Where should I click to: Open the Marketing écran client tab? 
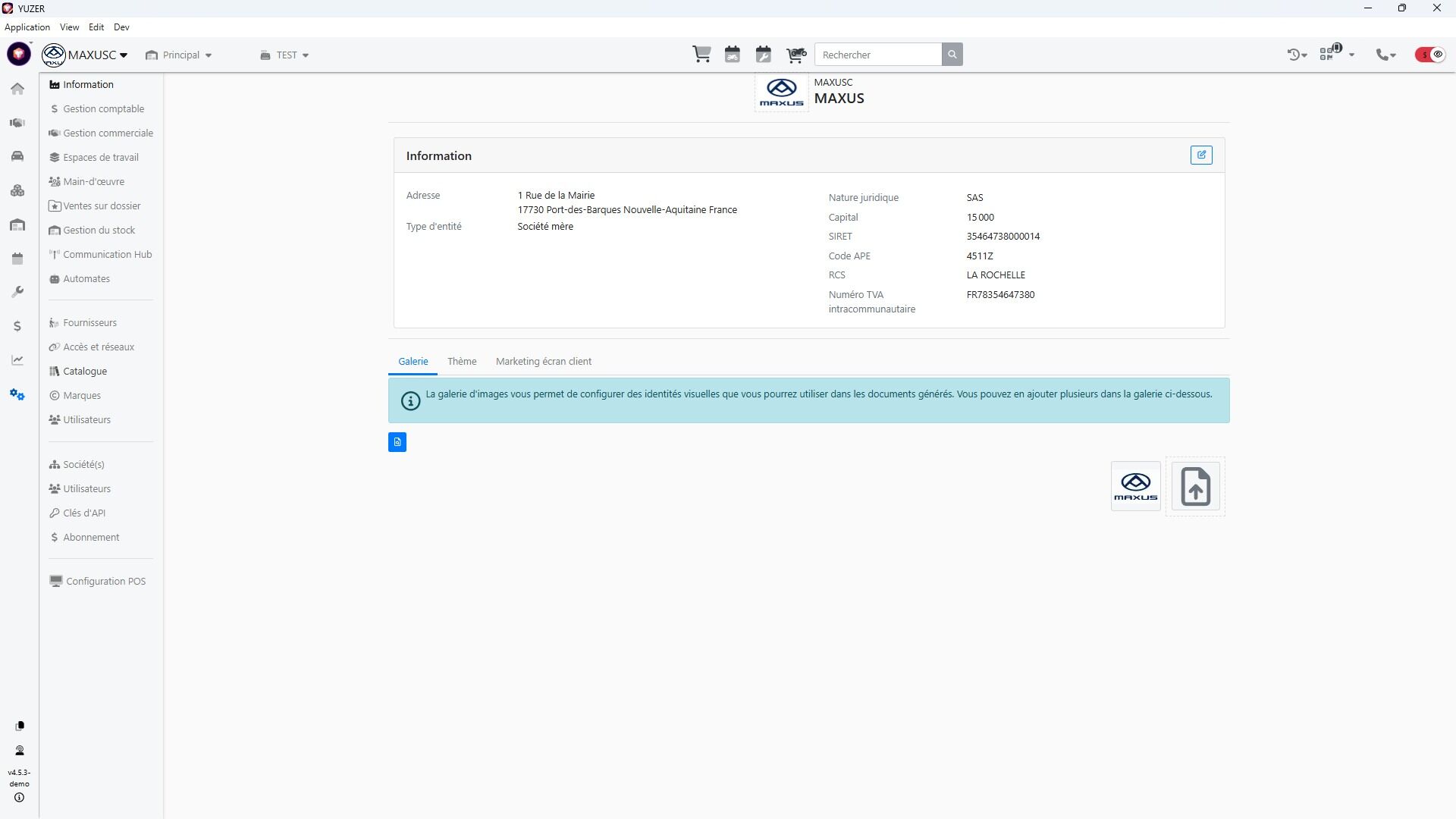[x=543, y=362]
